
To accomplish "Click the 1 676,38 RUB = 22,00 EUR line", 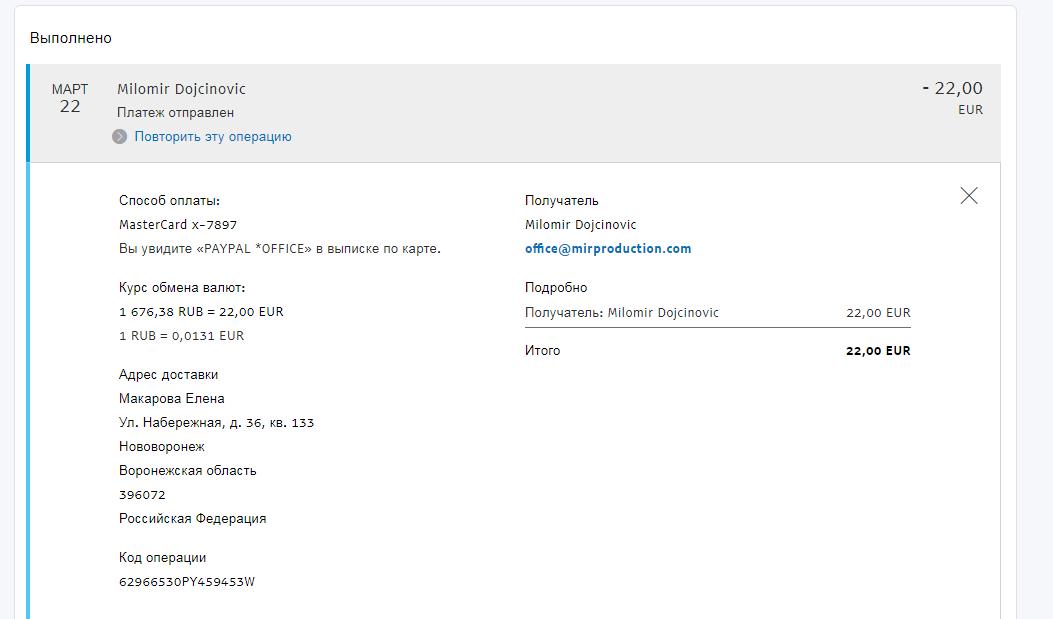I will point(201,312).
